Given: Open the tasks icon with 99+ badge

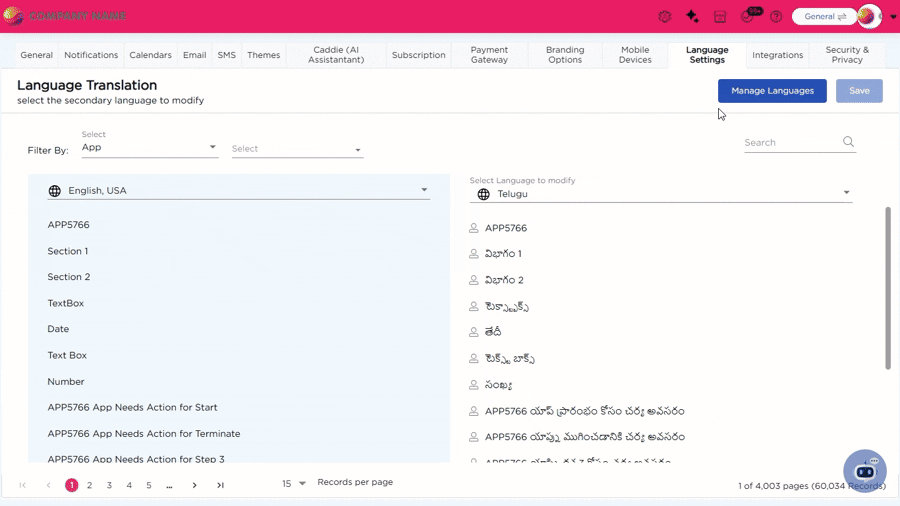Looking at the screenshot, I should pos(747,17).
